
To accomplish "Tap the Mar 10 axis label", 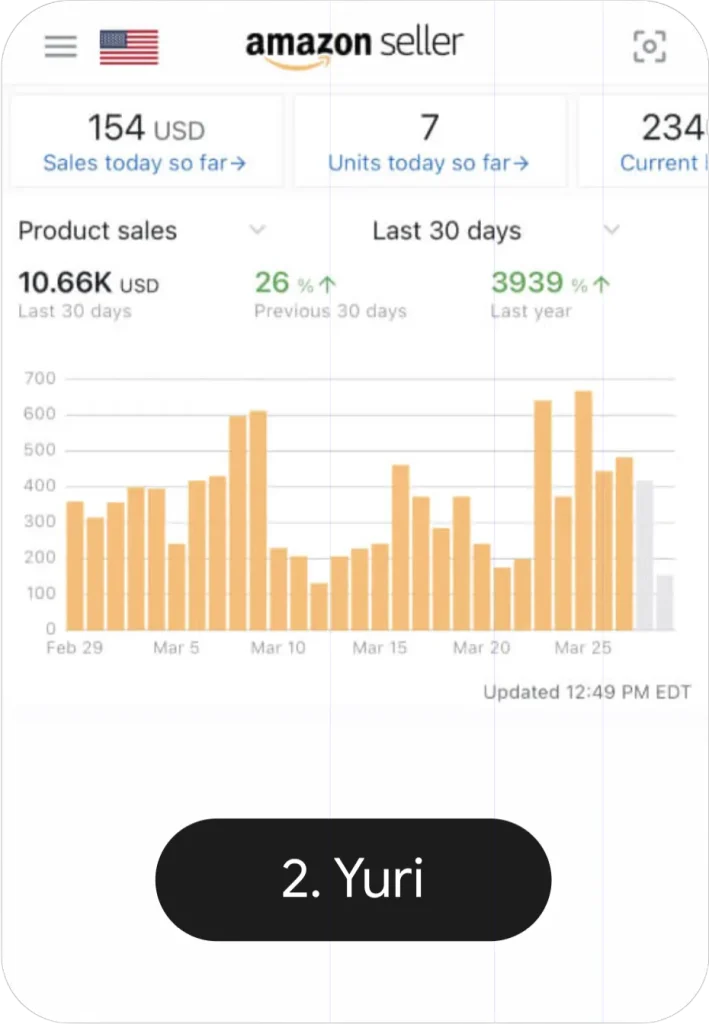I will coord(278,648).
